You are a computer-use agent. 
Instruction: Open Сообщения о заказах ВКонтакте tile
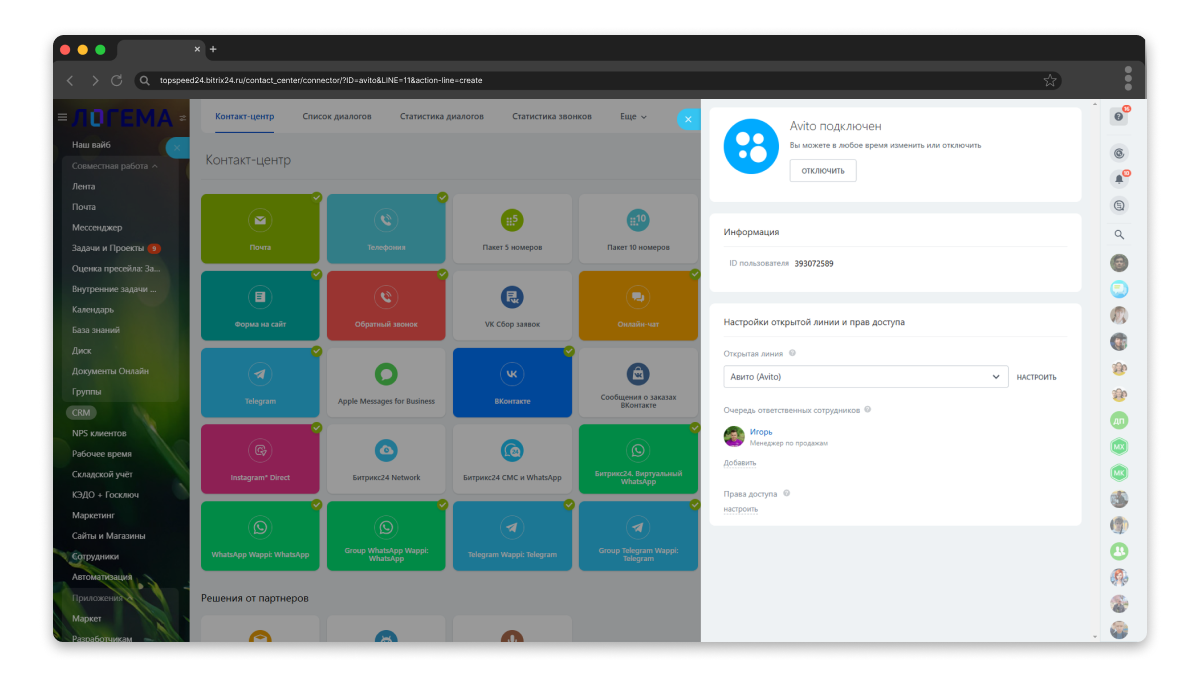638,383
